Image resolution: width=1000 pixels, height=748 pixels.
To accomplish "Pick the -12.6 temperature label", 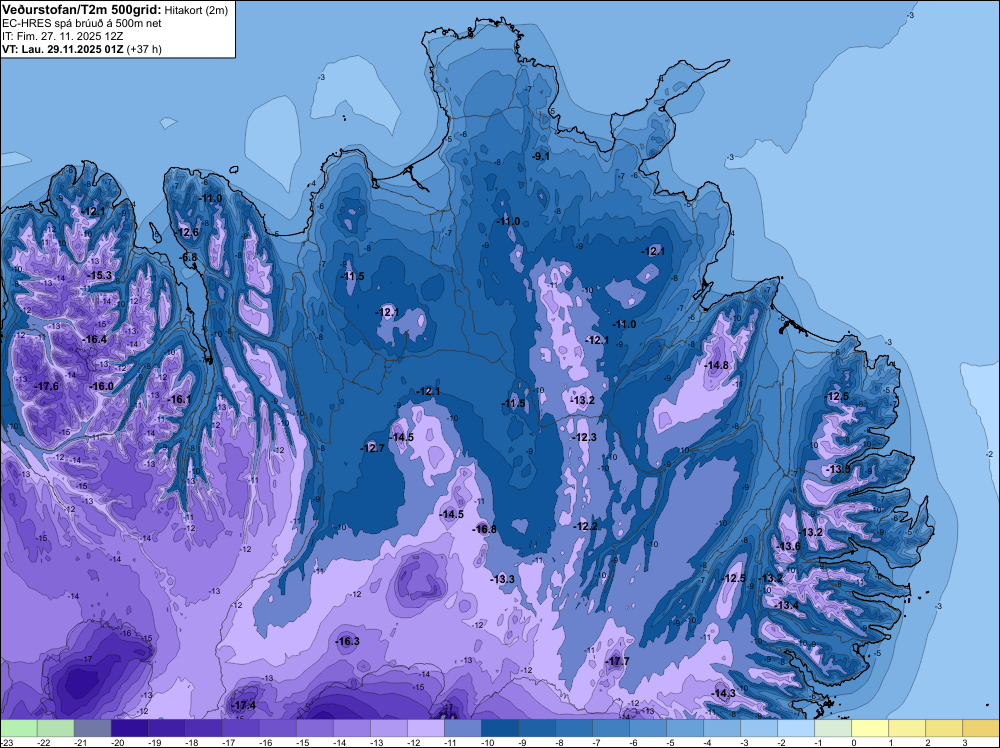I will pyautogui.click(x=188, y=232).
